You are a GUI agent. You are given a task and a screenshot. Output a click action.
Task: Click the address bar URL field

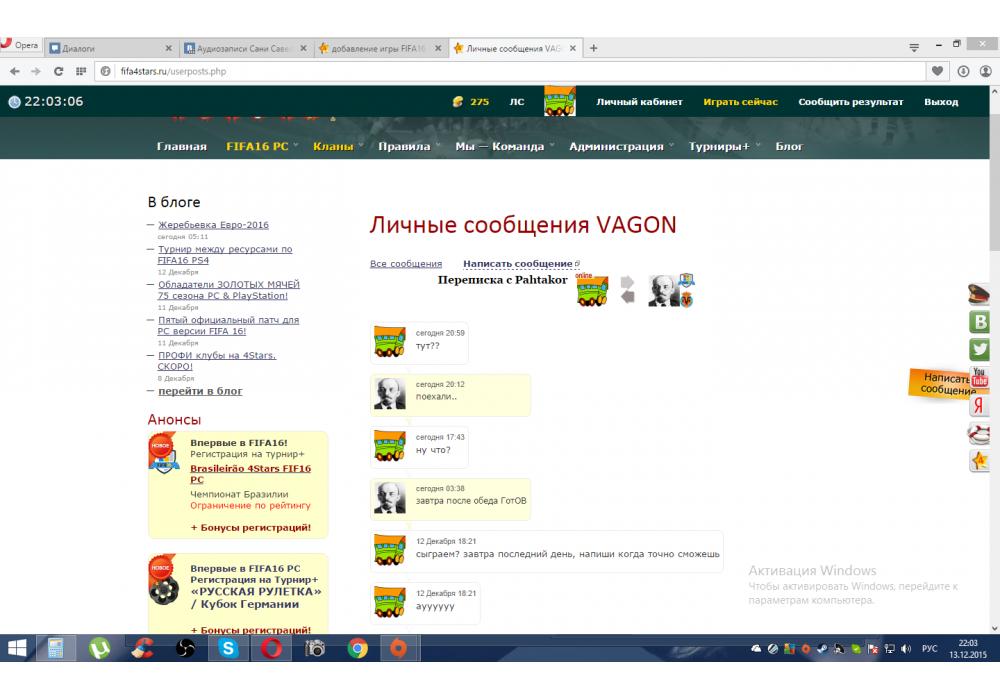tap(500, 71)
